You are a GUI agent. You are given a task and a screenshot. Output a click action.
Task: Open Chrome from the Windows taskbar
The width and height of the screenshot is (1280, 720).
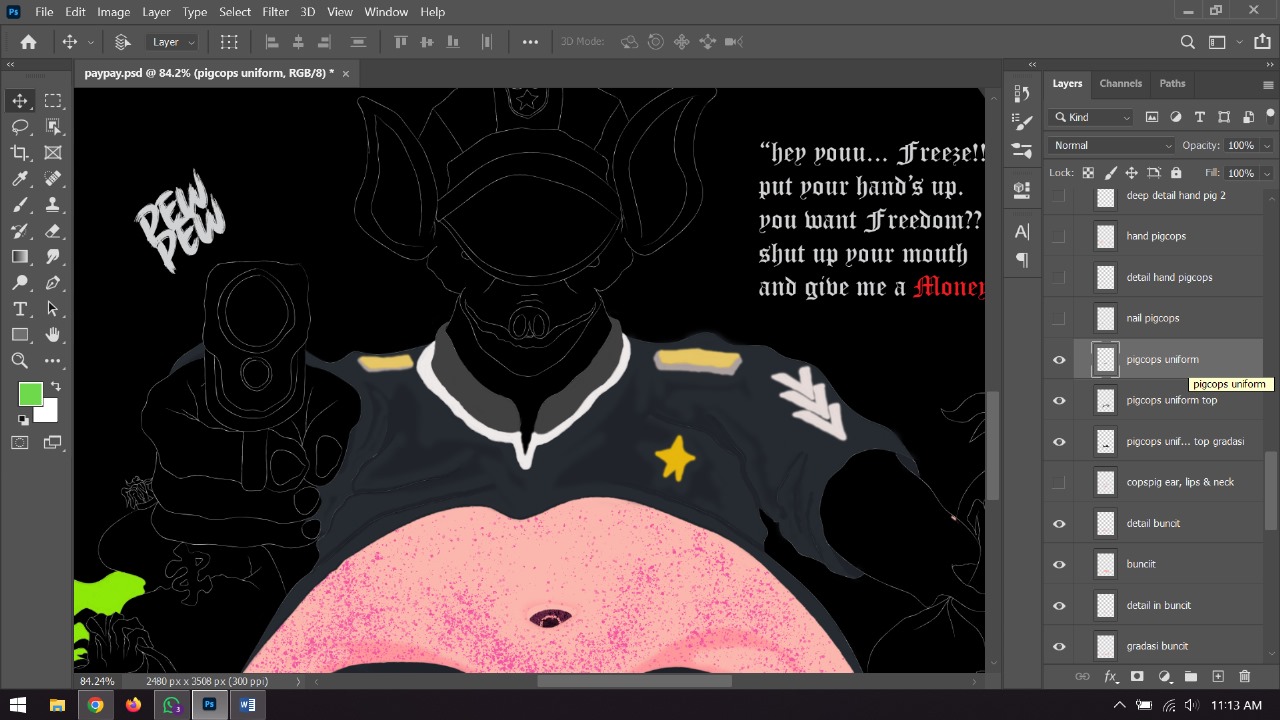(x=95, y=705)
